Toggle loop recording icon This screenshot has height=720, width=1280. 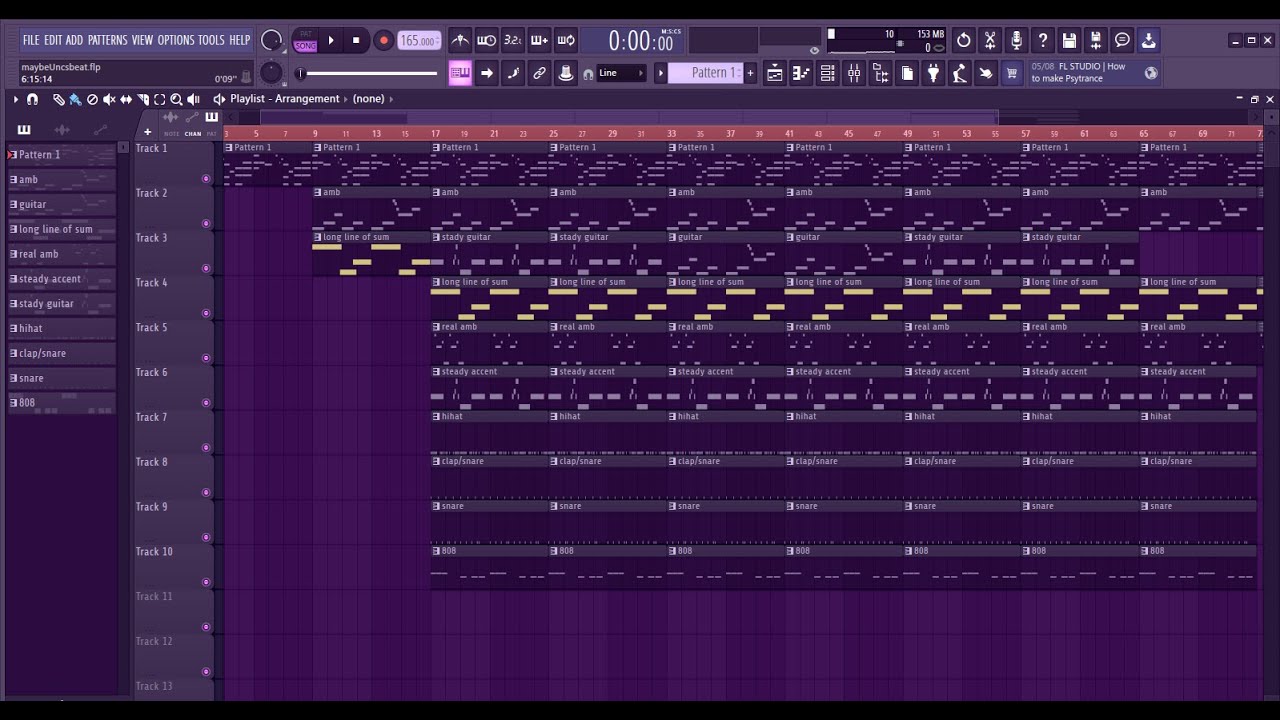tap(566, 40)
